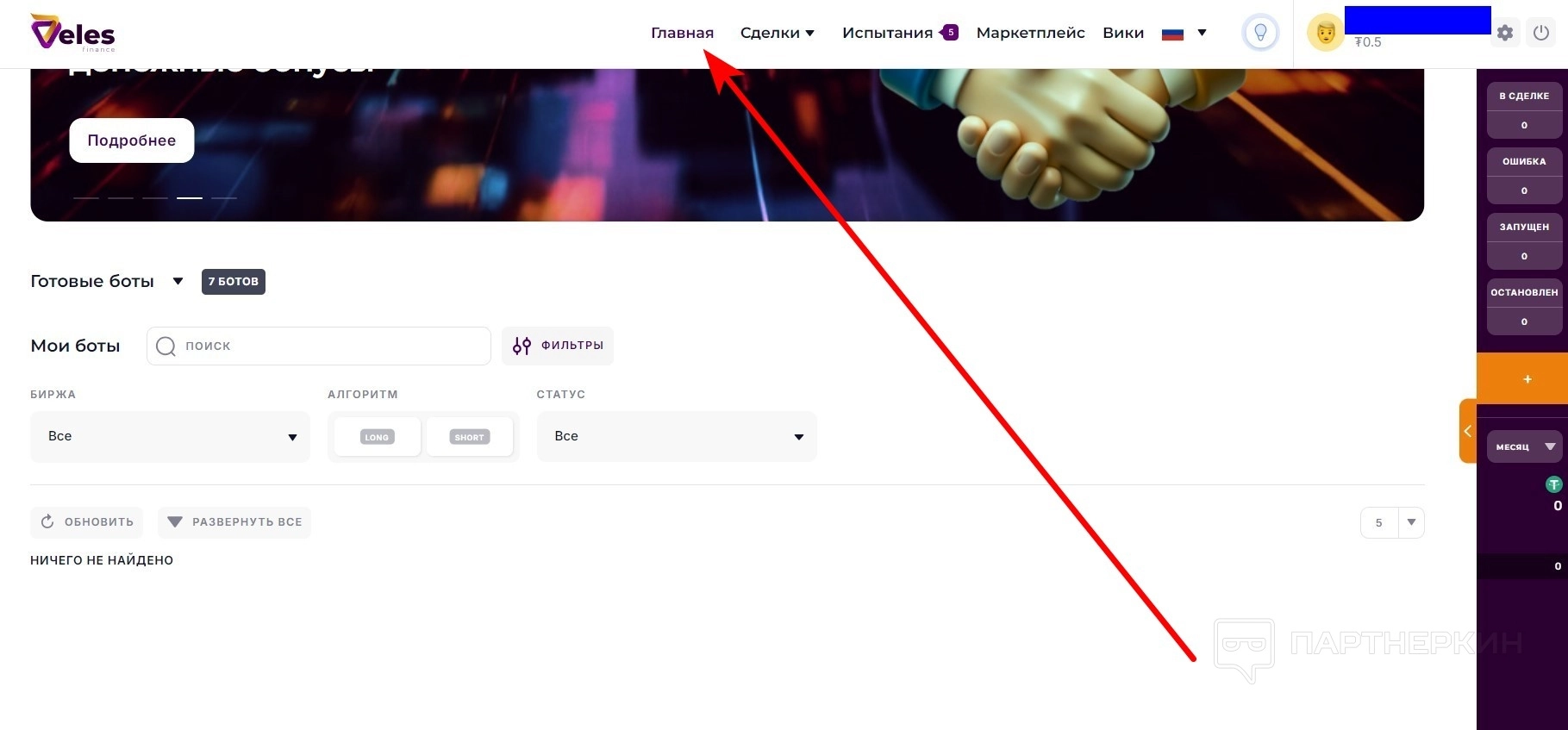1568x730 pixels.
Task: Open the Месяц period dropdown
Action: tap(1525, 446)
